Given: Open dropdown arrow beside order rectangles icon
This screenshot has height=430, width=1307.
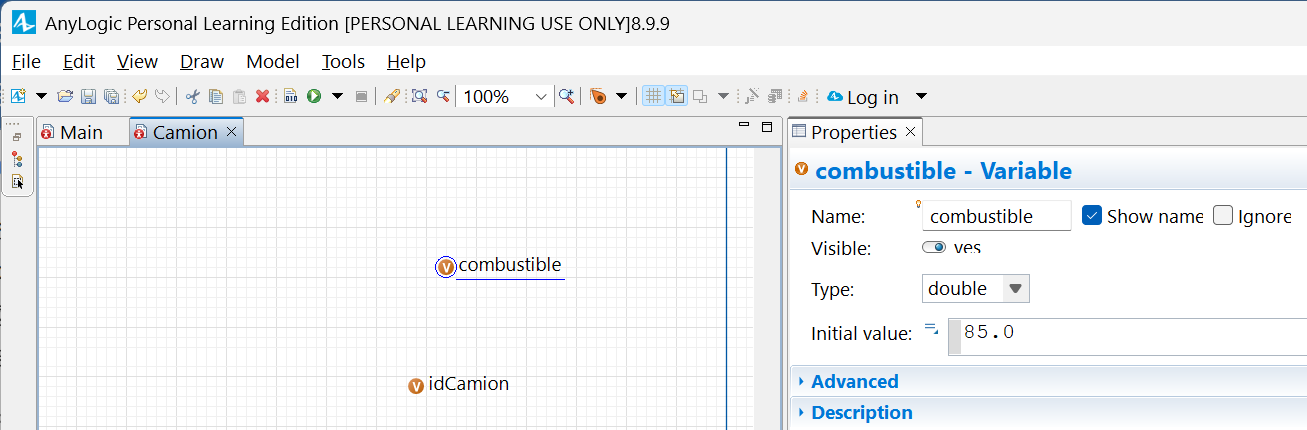Looking at the screenshot, I should (x=723, y=96).
